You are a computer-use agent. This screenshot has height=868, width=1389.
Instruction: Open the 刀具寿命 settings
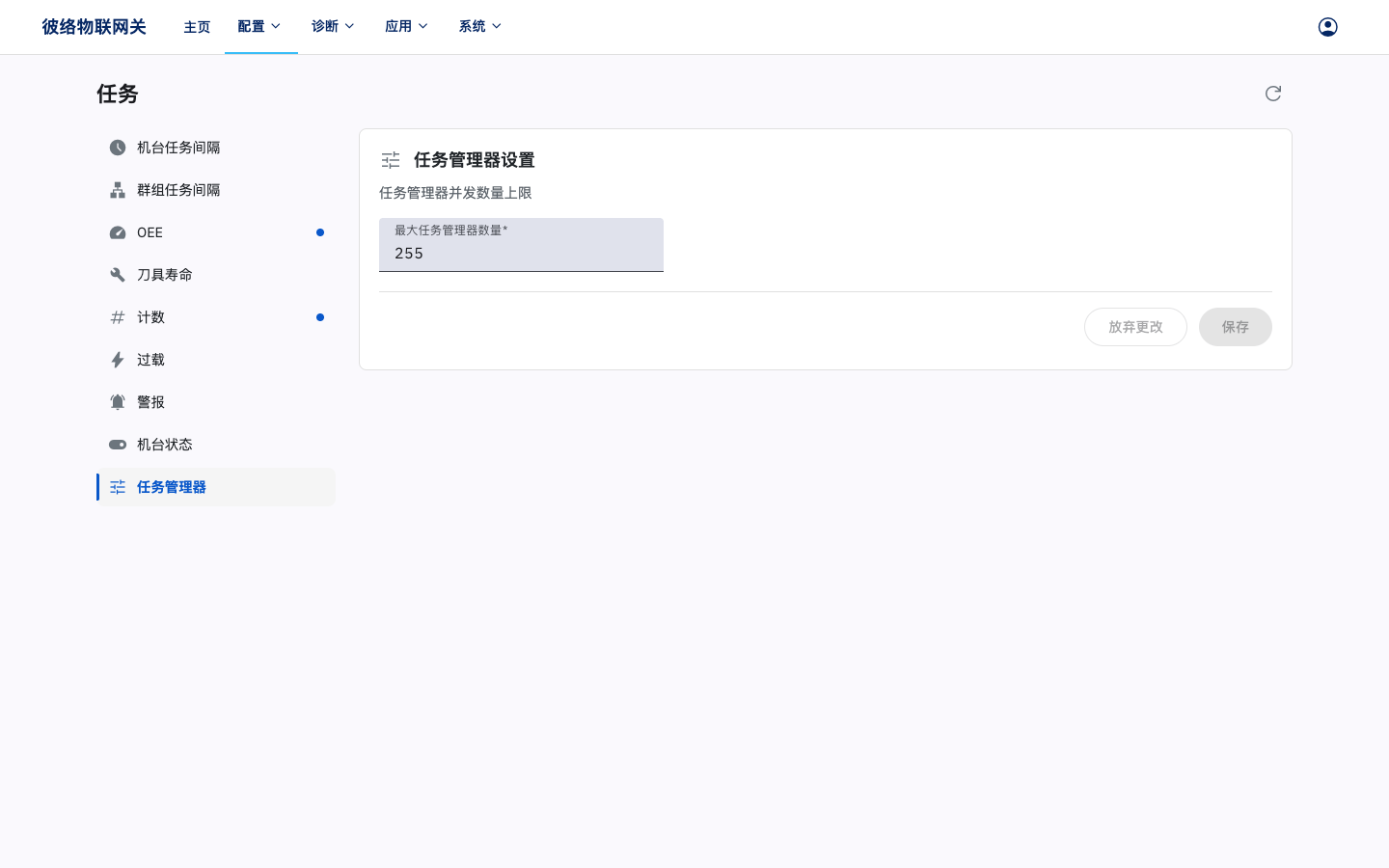216,275
